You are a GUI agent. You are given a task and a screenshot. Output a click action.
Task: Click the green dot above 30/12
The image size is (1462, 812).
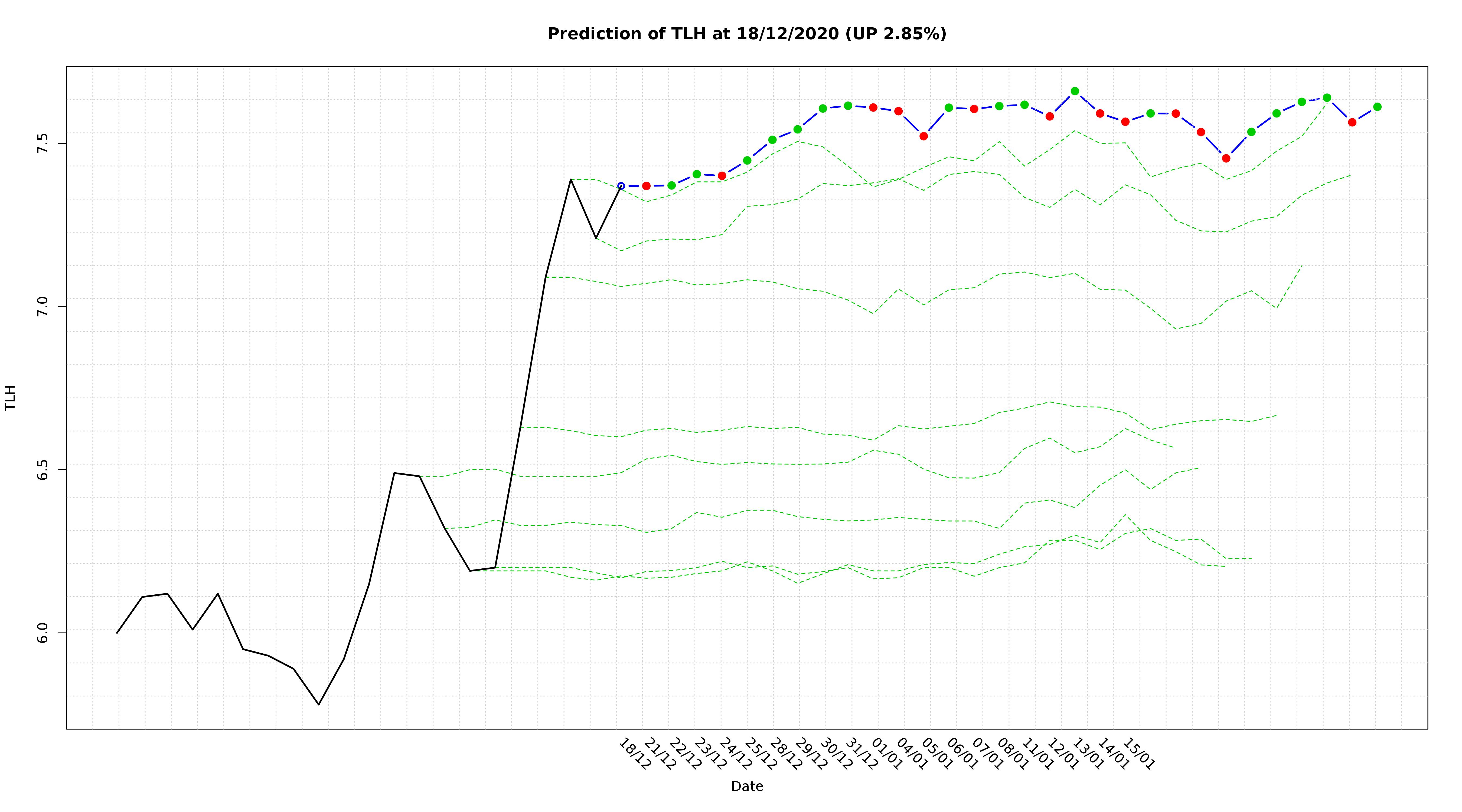[823, 108]
